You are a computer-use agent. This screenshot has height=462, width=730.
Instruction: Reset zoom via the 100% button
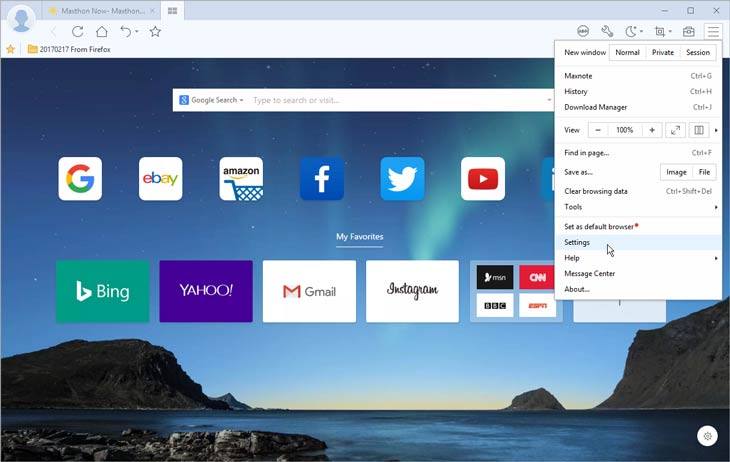[624, 130]
